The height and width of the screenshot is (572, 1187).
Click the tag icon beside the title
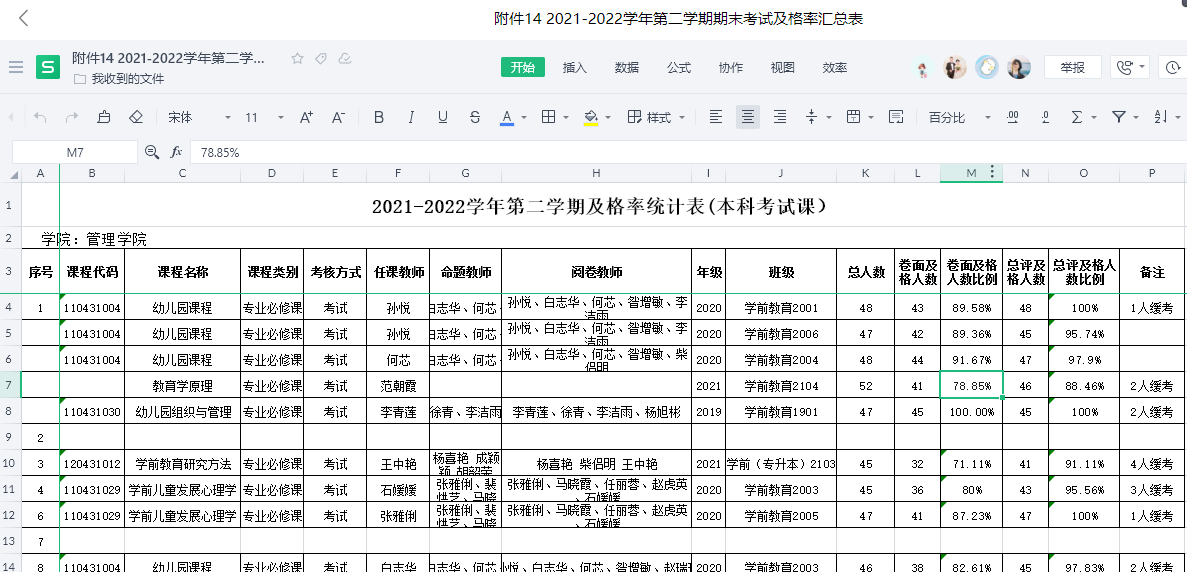tap(321, 58)
